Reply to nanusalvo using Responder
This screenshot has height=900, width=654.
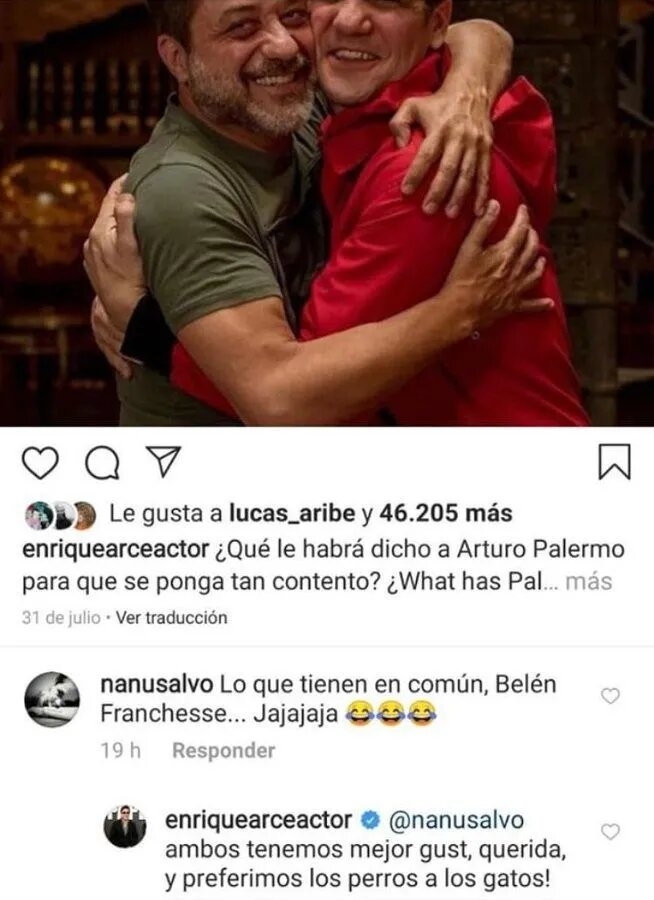[223, 750]
